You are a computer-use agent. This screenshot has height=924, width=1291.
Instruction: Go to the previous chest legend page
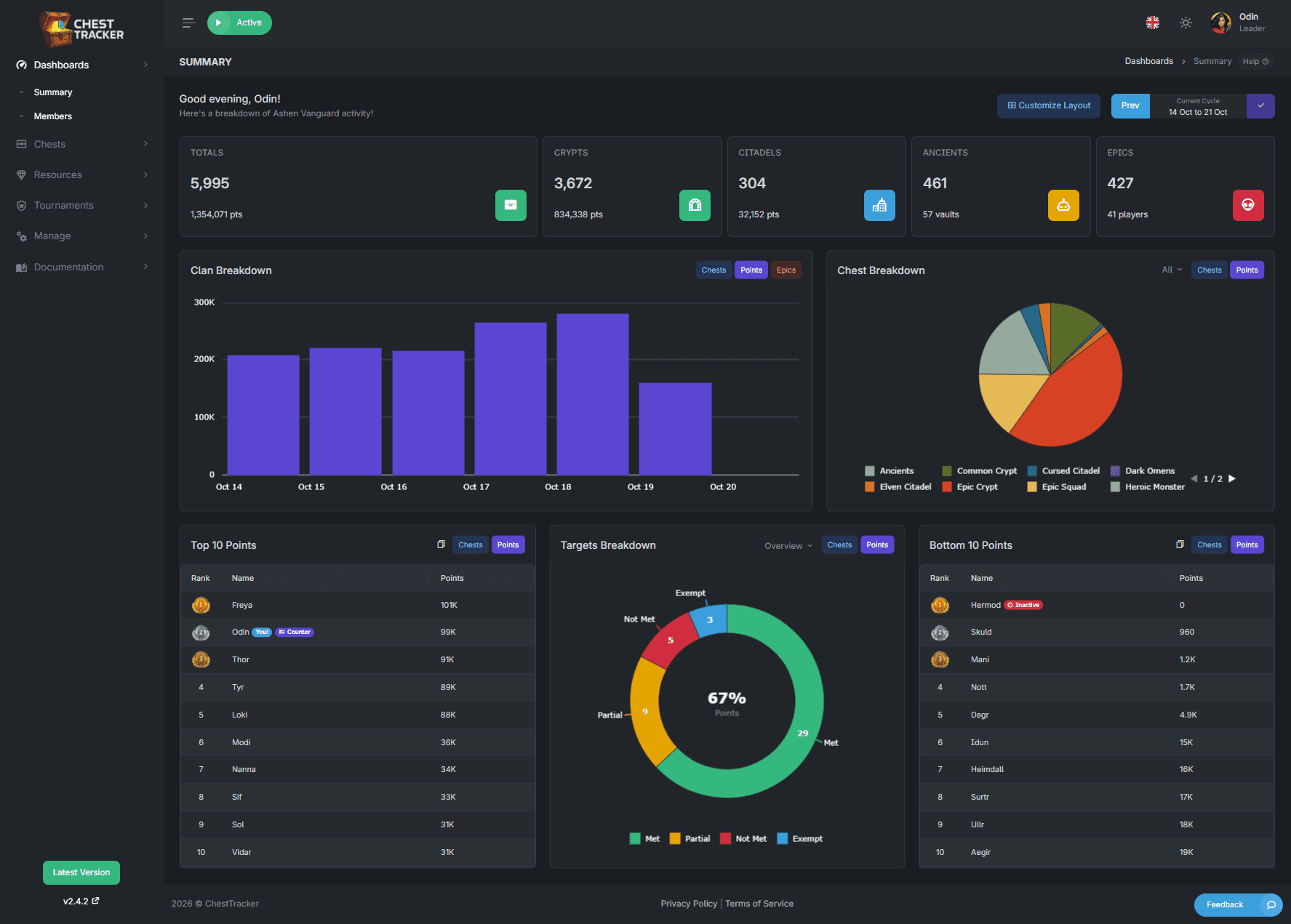[x=1194, y=478]
